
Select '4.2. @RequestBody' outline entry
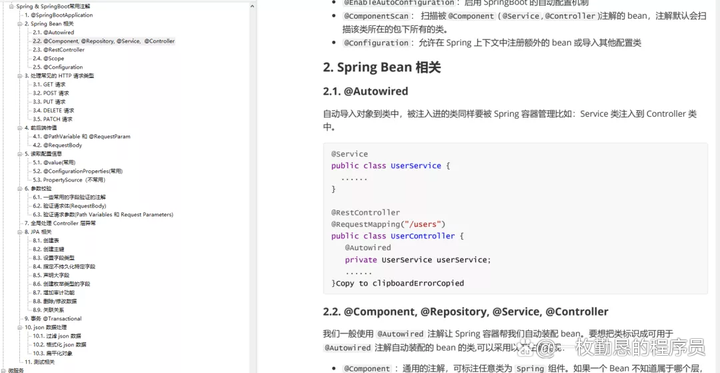pyautogui.click(x=57, y=145)
